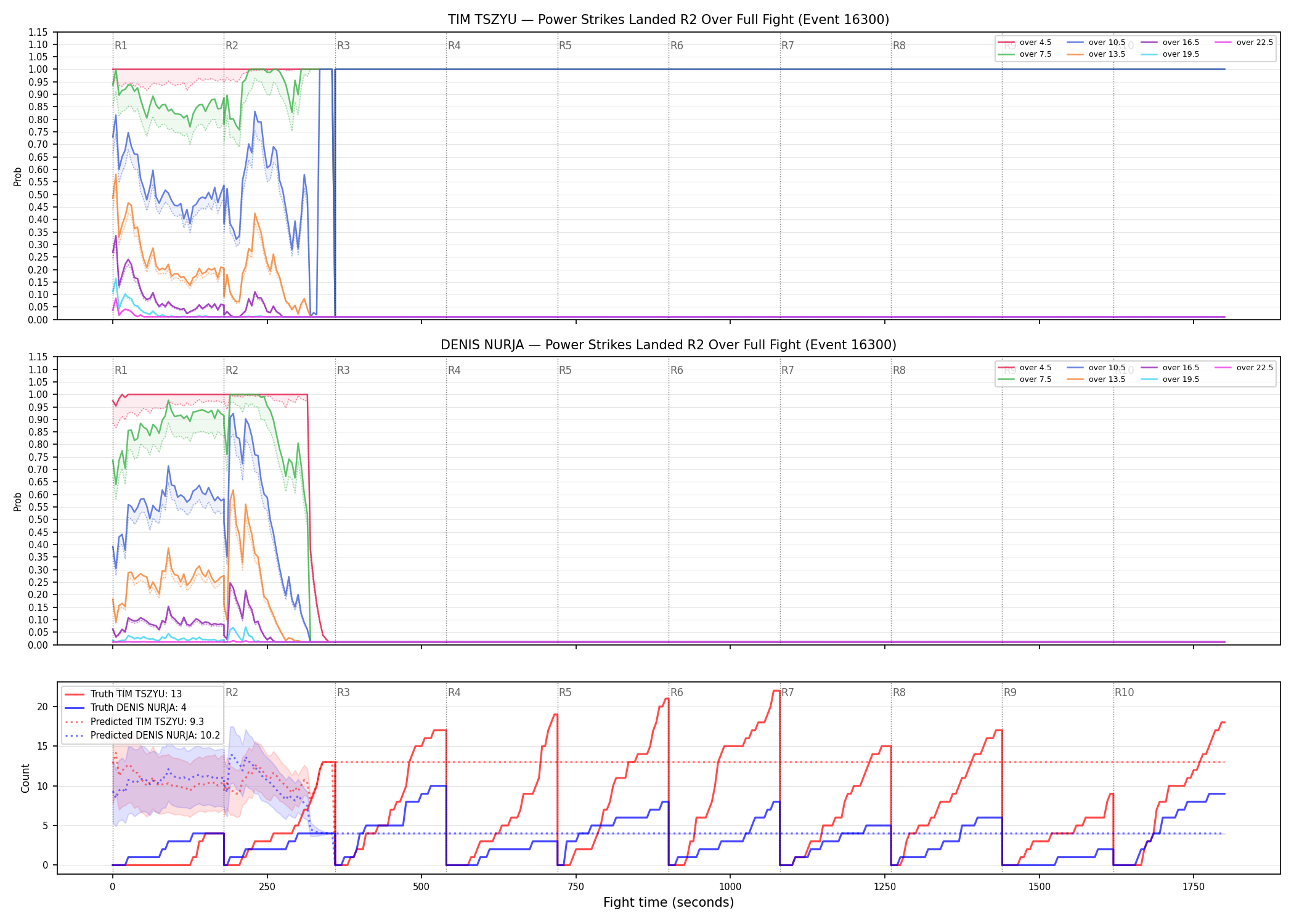
Task: Select the R7 round marker in the Denis Nurja chart
Action: 787,370
